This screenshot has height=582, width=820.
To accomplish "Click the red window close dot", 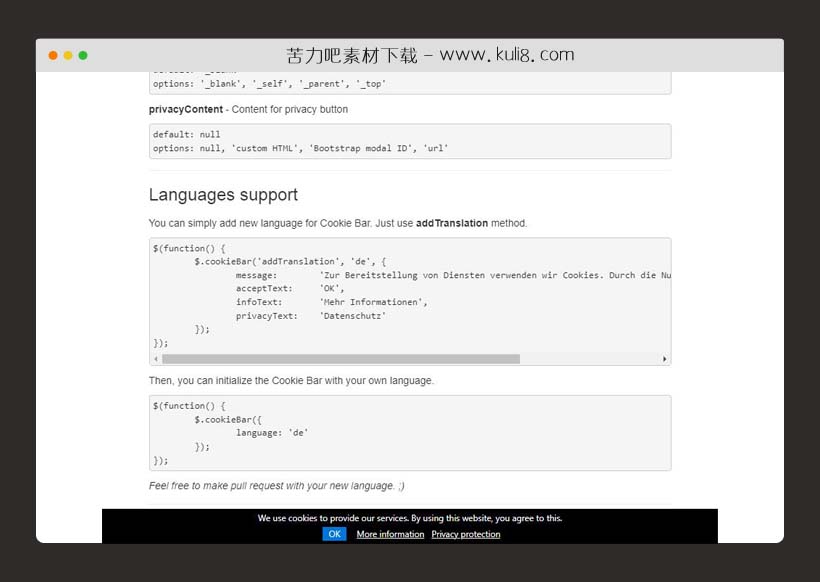I will [x=53, y=56].
